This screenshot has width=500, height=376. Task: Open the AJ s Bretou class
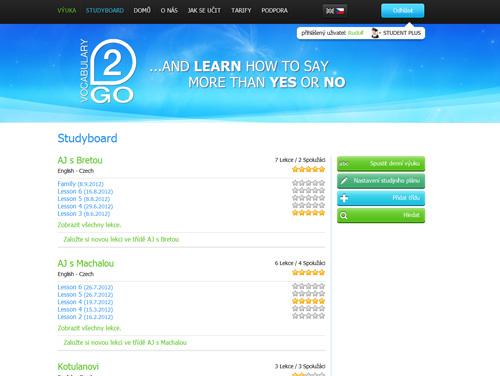[80, 160]
